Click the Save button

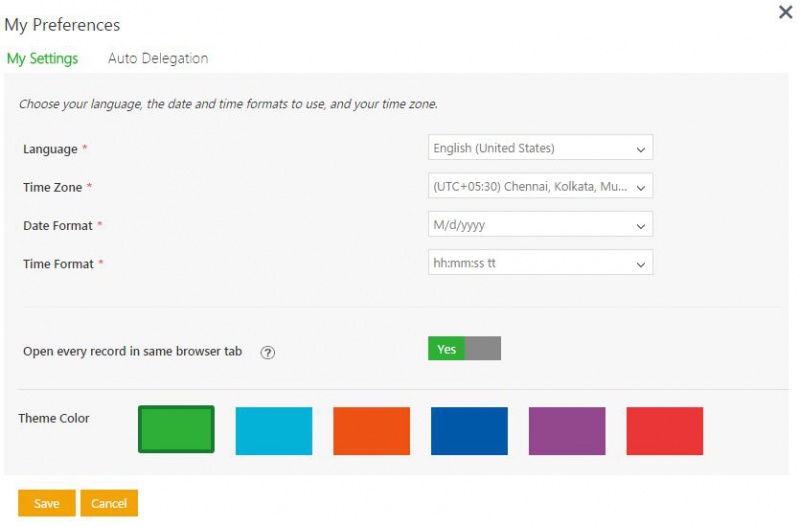[47, 503]
